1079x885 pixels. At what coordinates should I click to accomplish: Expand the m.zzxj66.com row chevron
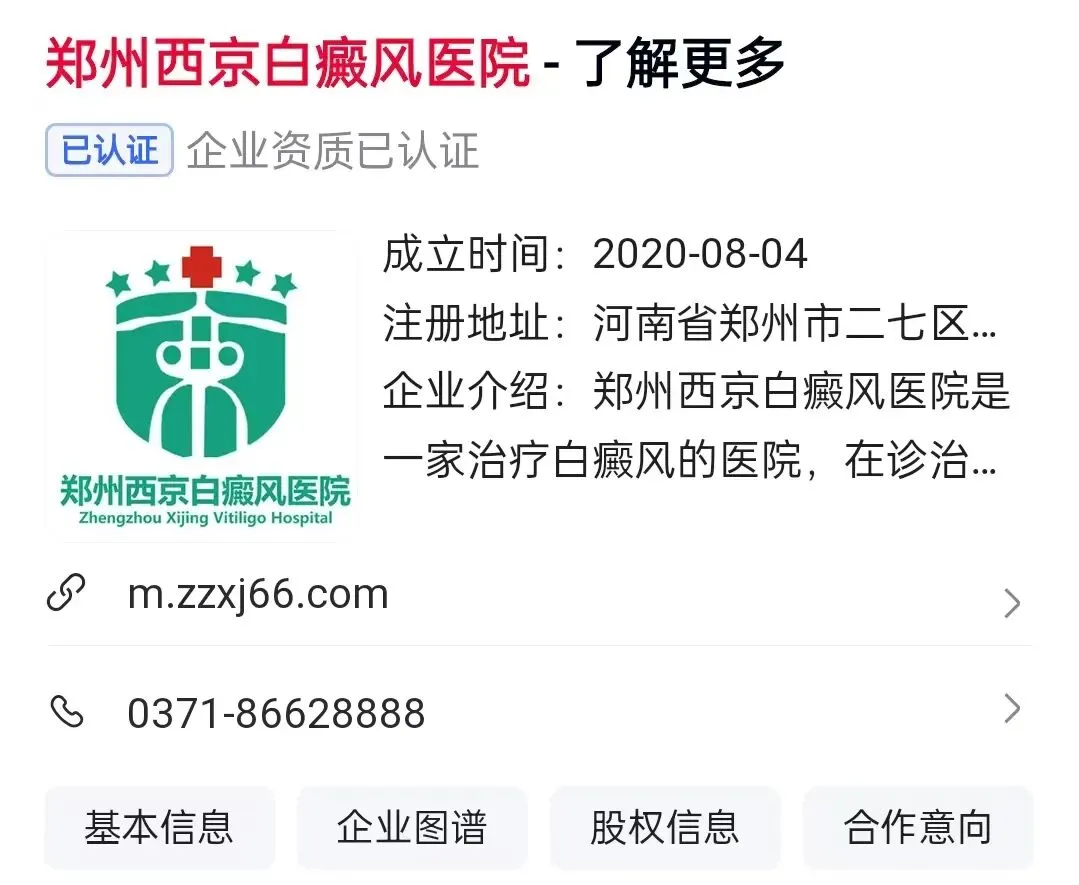point(1011,604)
